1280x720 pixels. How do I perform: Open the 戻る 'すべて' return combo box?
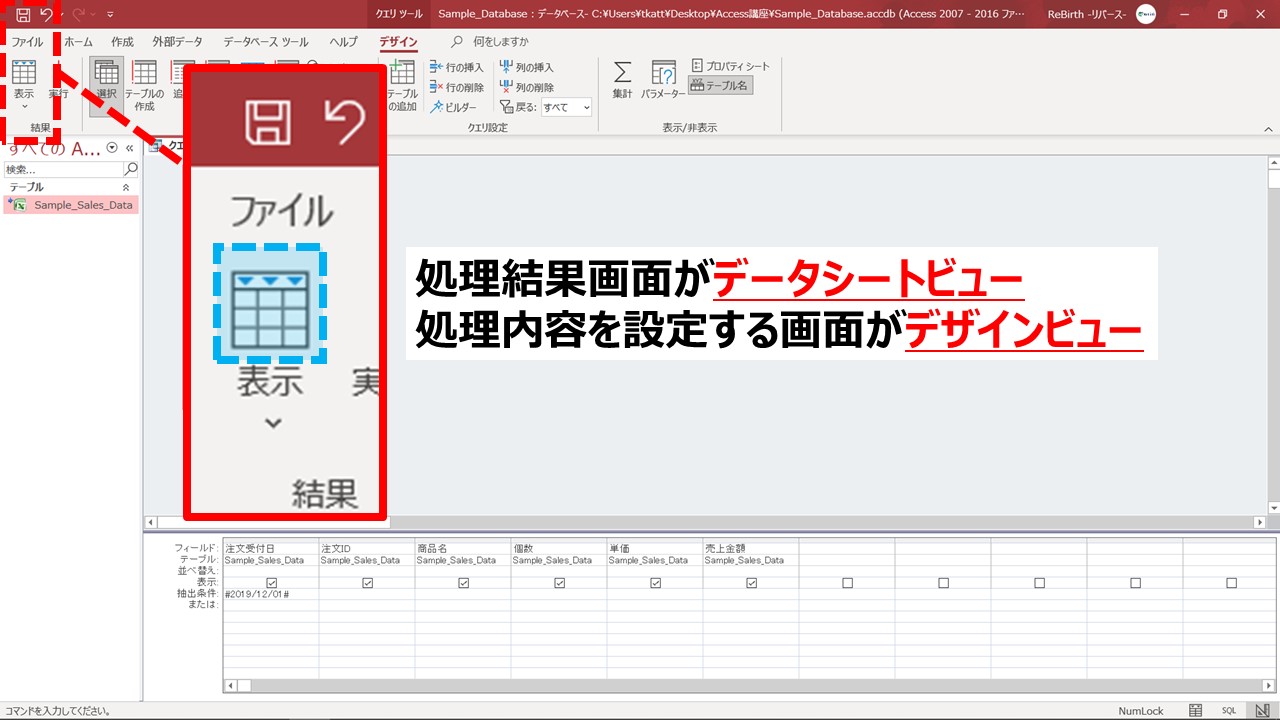coord(567,107)
